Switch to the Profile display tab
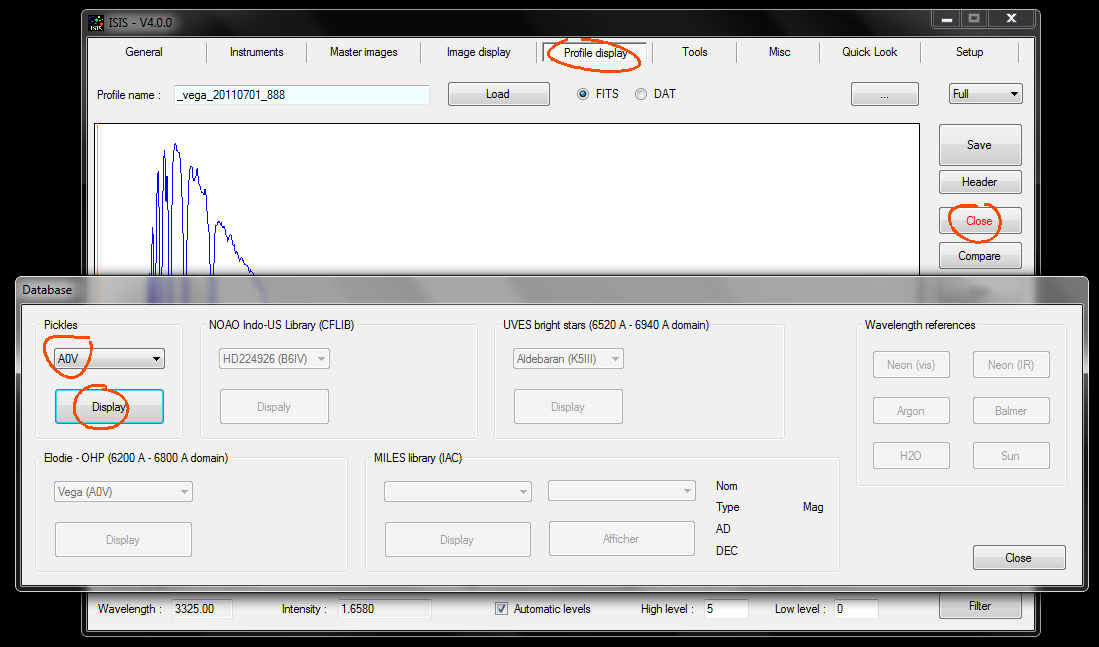 pos(595,53)
